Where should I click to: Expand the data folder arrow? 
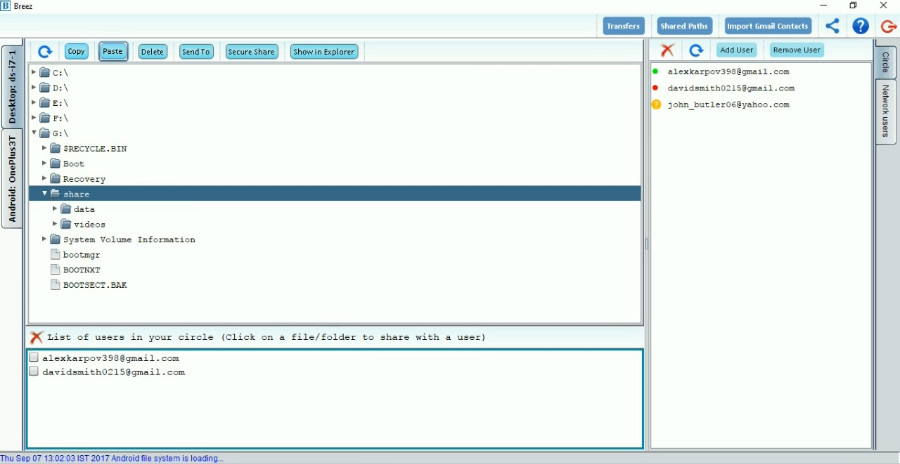[55, 208]
